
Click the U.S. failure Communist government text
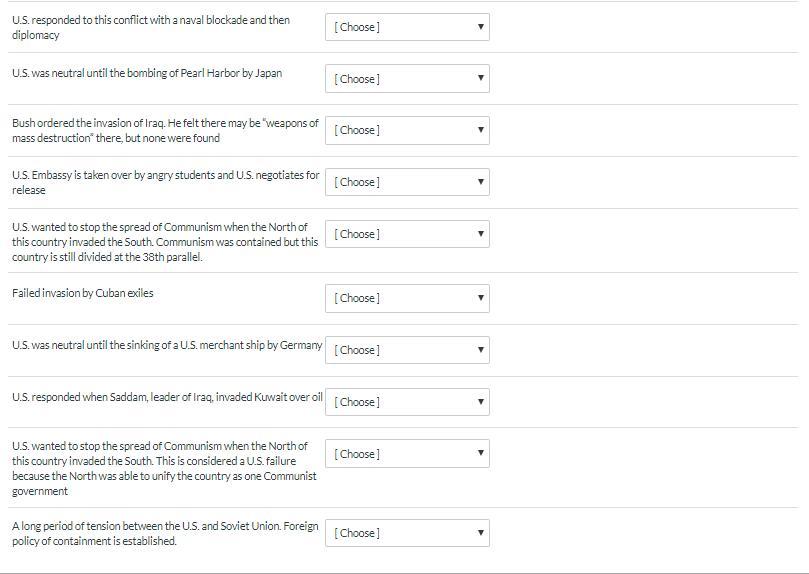(165, 468)
